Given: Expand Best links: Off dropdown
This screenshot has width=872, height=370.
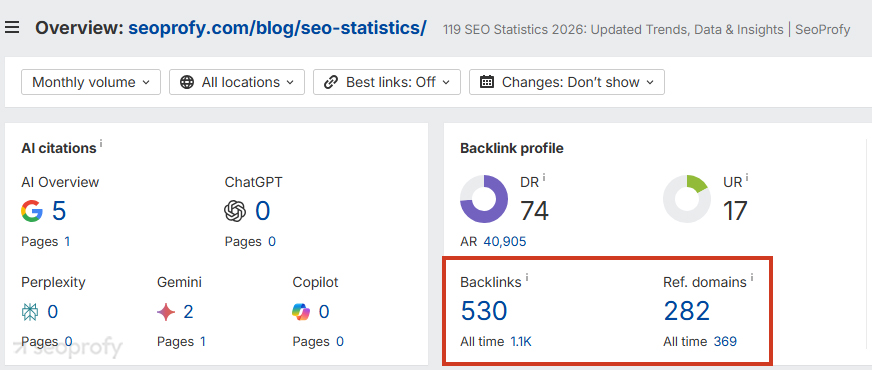Looking at the screenshot, I should coord(387,82).
